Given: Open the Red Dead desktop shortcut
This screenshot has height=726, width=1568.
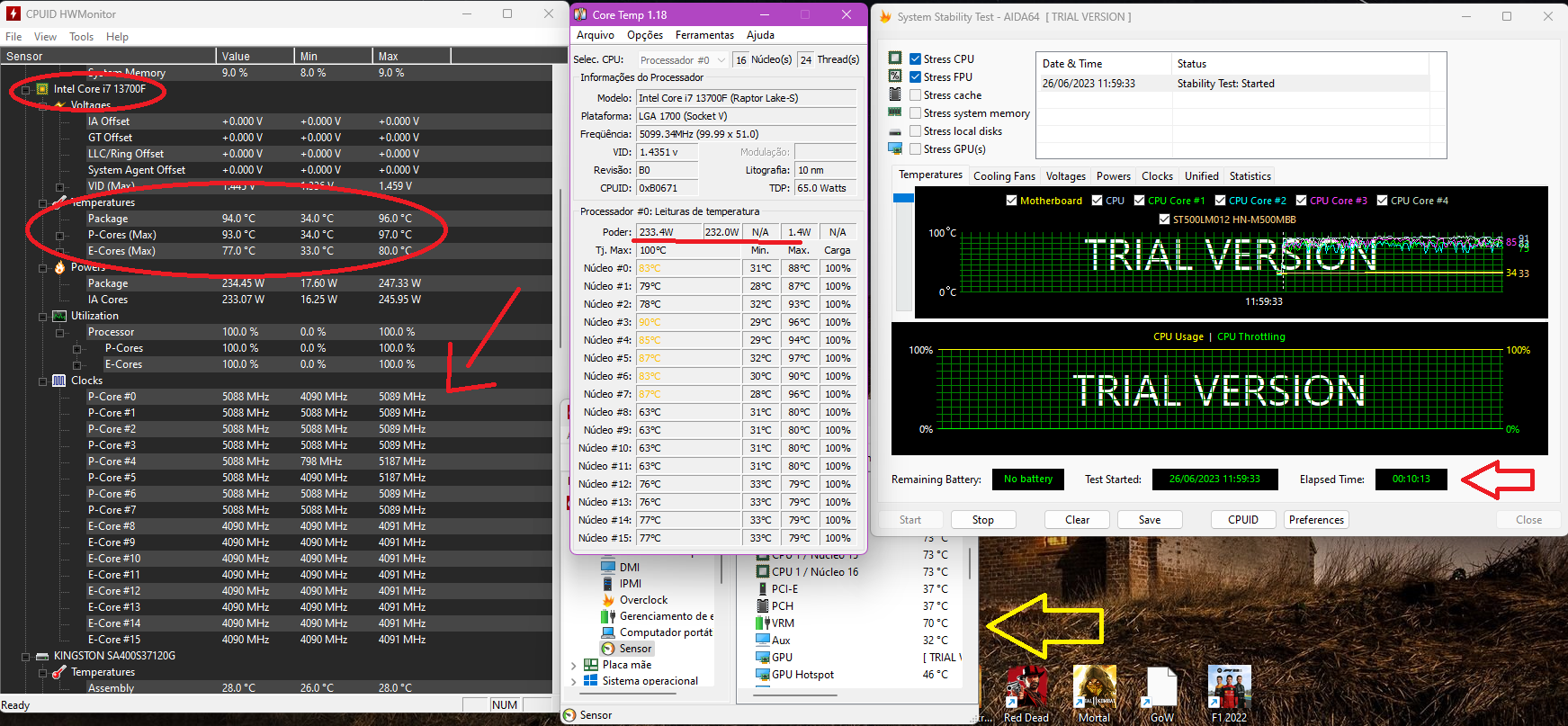Looking at the screenshot, I should point(1026,694).
